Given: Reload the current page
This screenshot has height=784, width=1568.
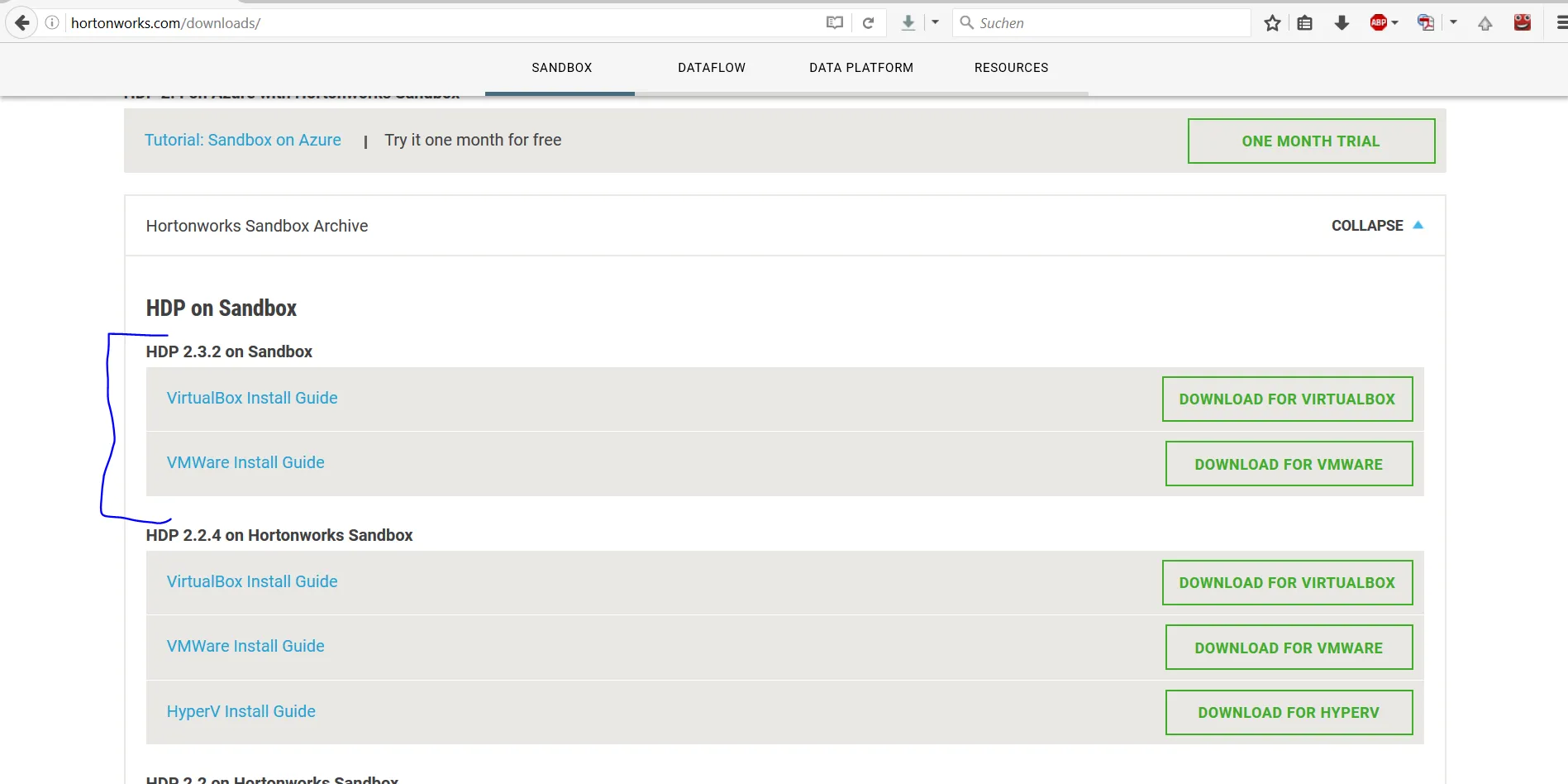Looking at the screenshot, I should pos(868,23).
